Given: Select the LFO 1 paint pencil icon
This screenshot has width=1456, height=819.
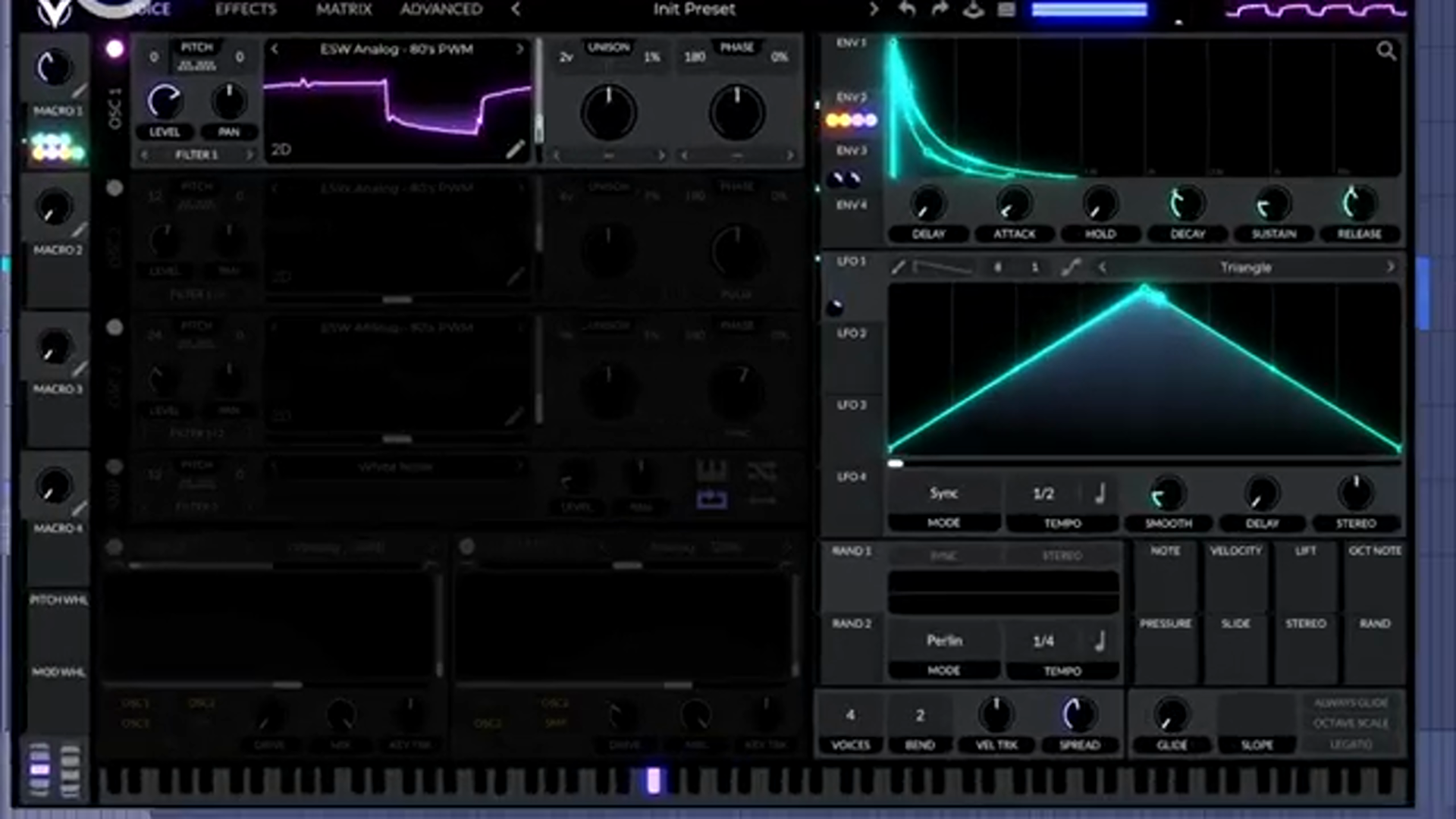Looking at the screenshot, I should coord(898,267).
